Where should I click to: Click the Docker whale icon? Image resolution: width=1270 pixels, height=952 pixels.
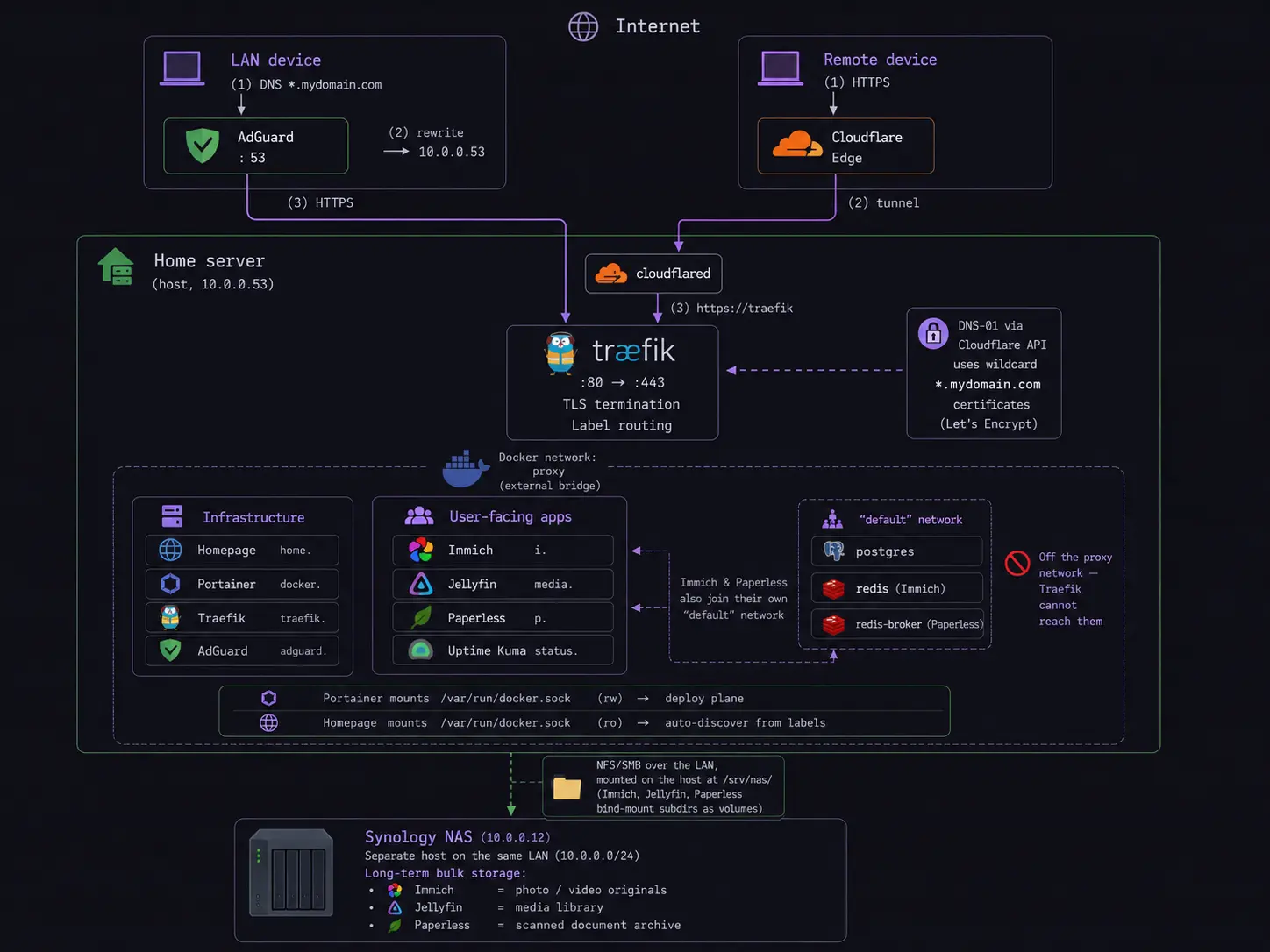pos(465,469)
